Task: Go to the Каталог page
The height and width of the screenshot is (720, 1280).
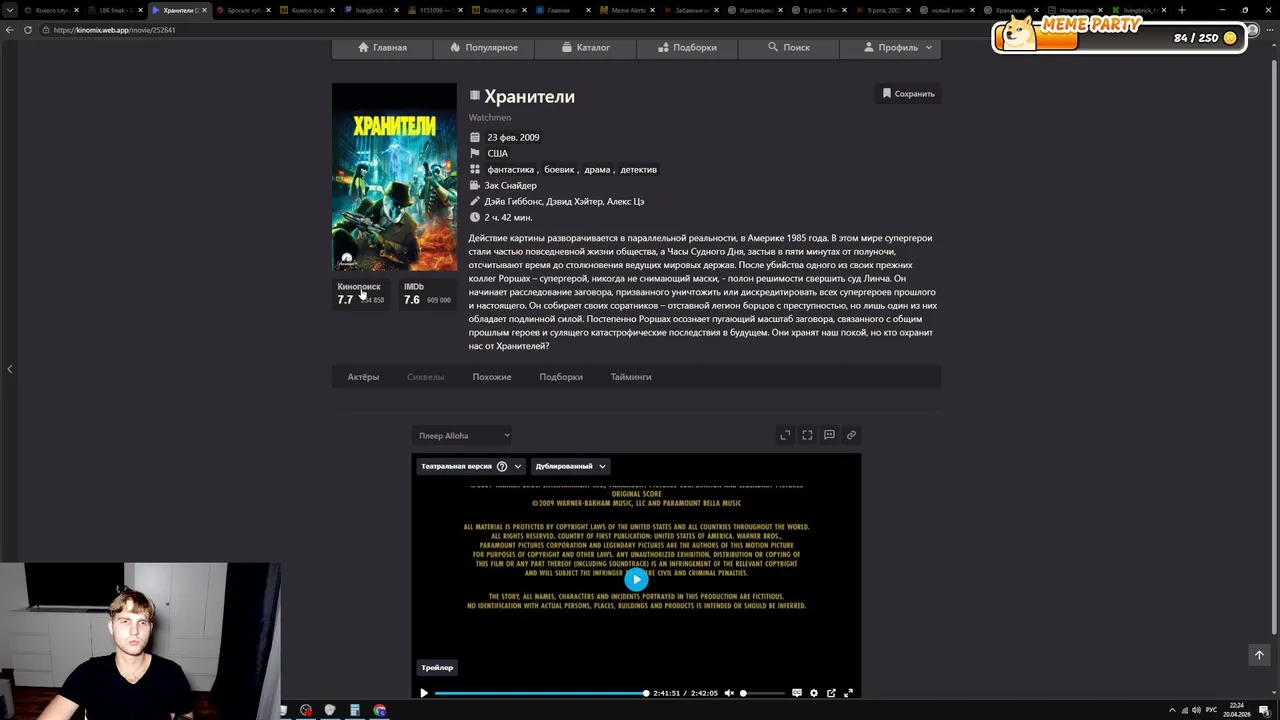Action: [586, 47]
